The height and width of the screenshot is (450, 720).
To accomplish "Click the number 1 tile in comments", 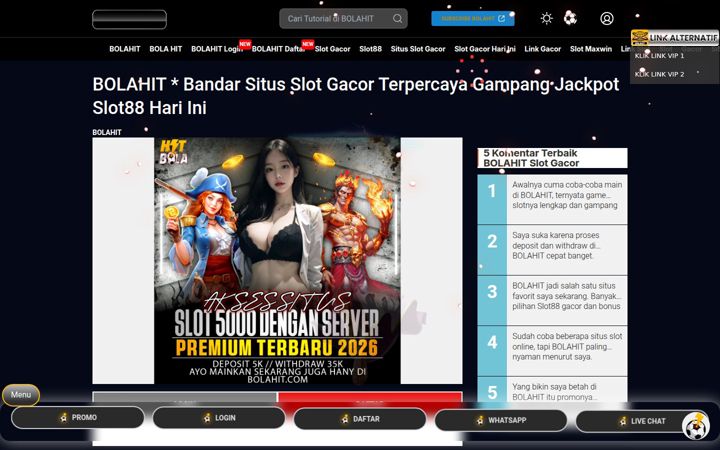I will [492, 199].
